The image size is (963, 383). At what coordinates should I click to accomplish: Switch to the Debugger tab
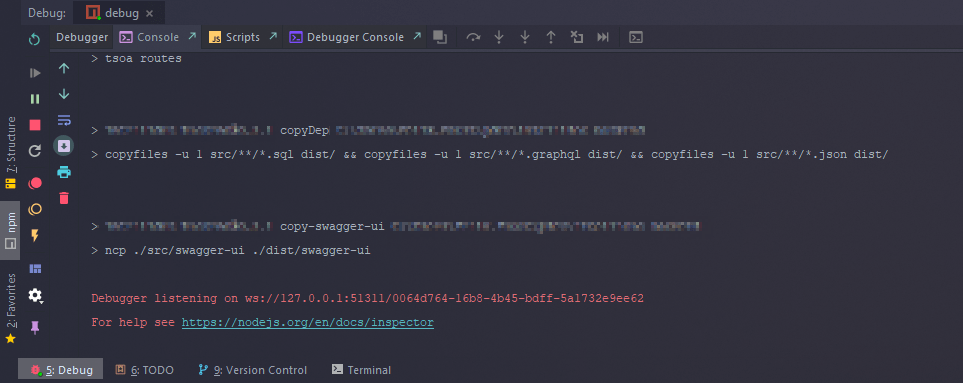coord(82,37)
